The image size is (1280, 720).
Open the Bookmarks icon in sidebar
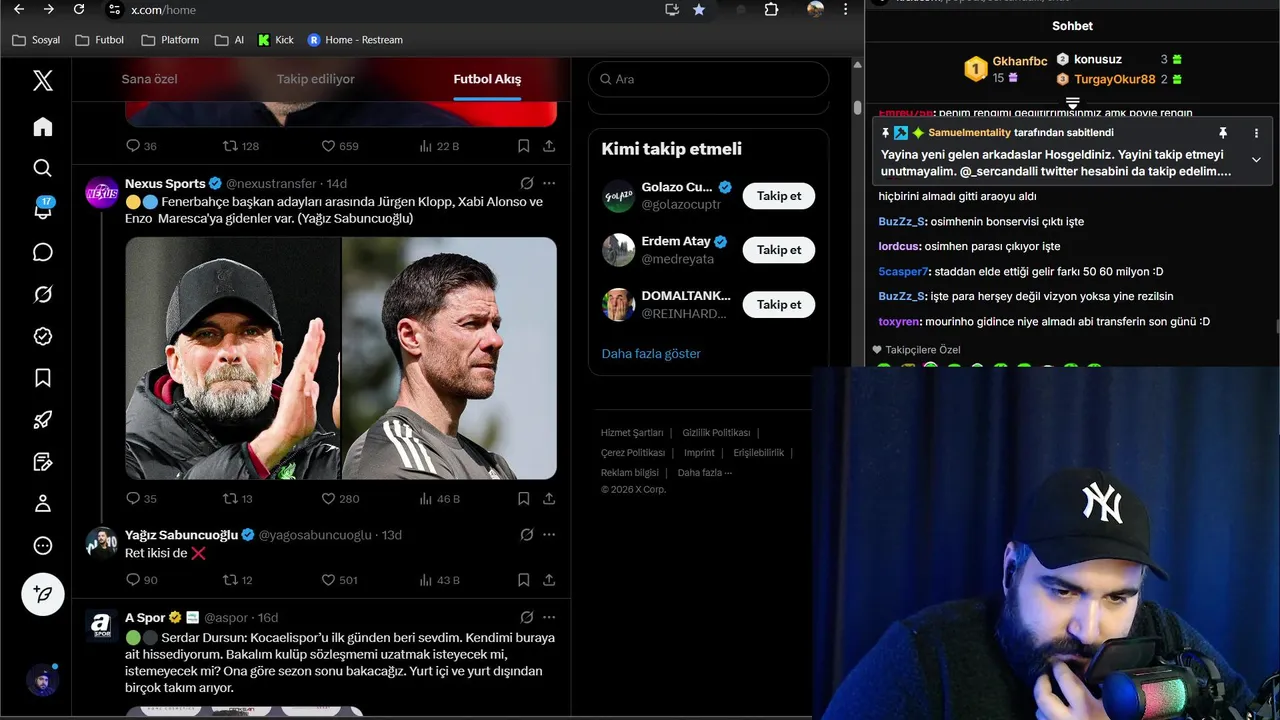pyautogui.click(x=42, y=378)
